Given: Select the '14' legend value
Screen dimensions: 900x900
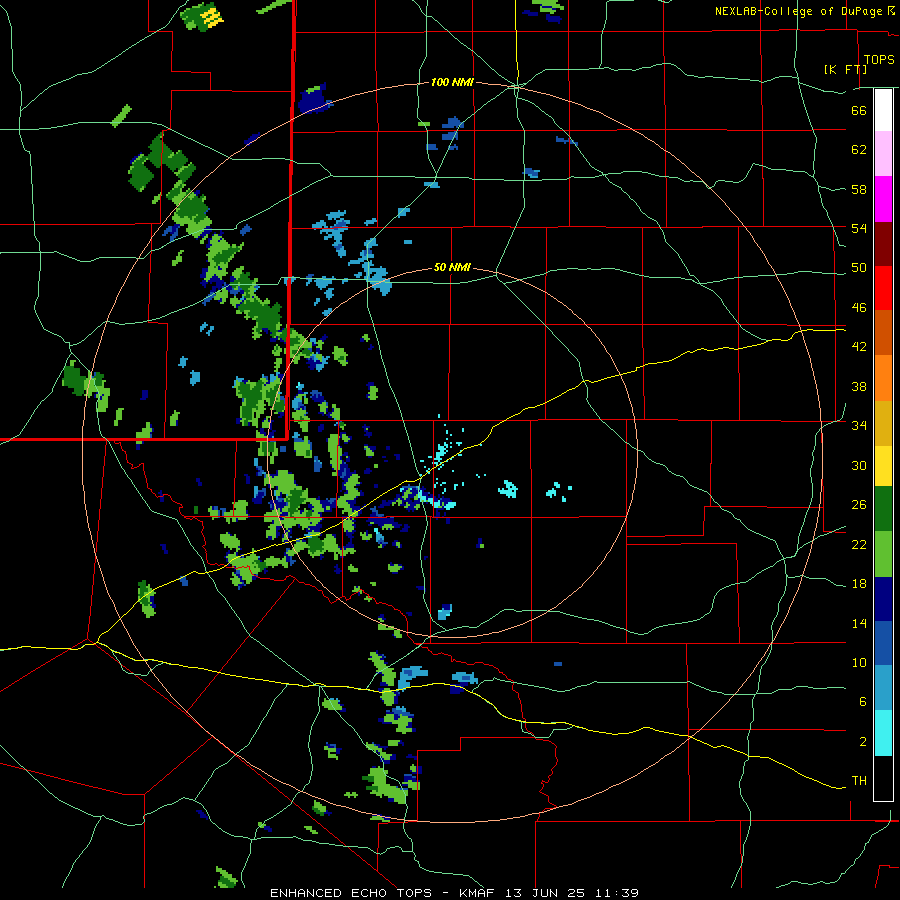Looking at the screenshot, I should pos(859,623).
